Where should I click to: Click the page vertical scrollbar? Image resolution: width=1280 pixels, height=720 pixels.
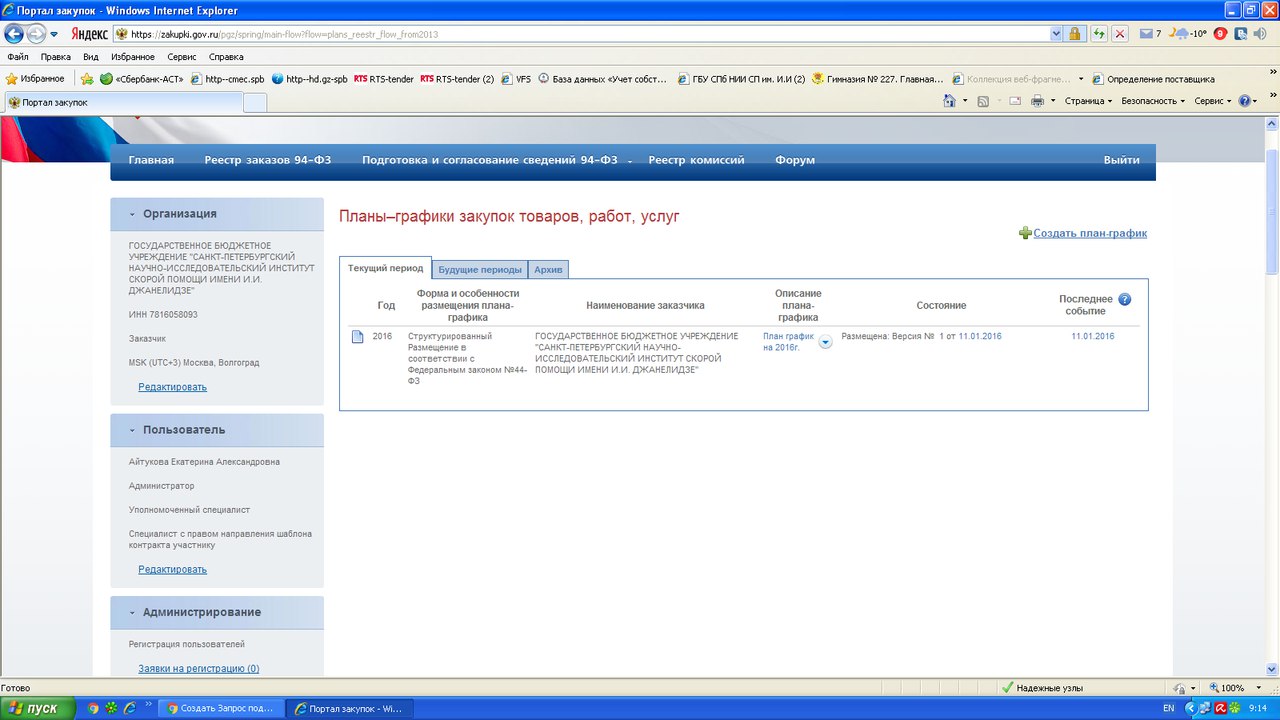pyautogui.click(x=1272, y=395)
